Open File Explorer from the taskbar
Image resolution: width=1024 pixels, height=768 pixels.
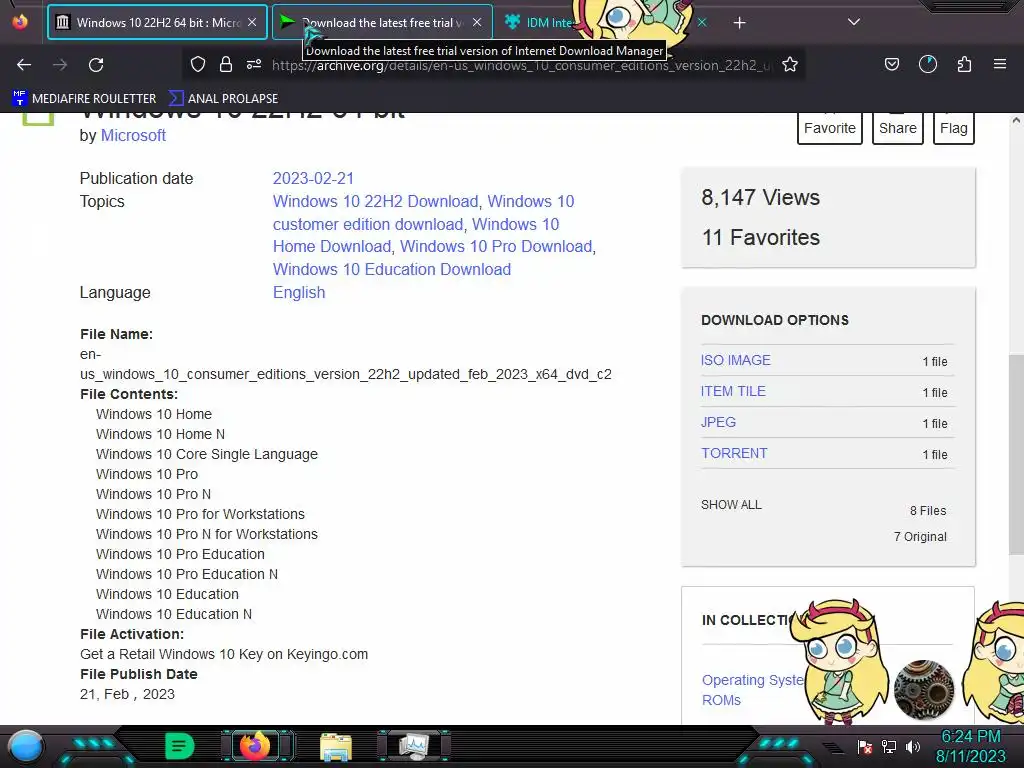click(x=336, y=747)
